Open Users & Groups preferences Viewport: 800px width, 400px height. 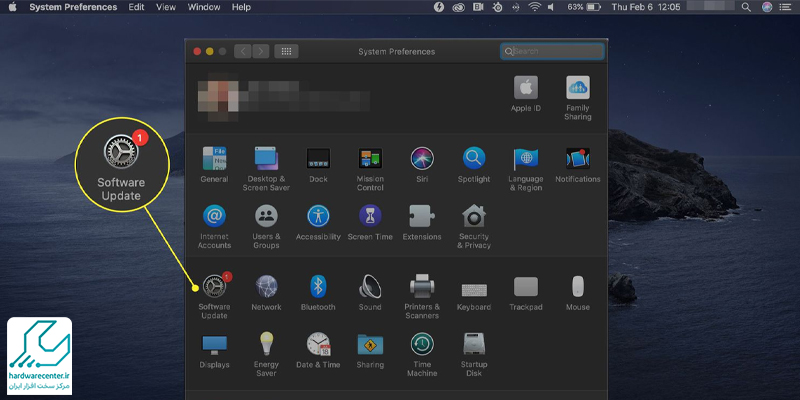(266, 227)
